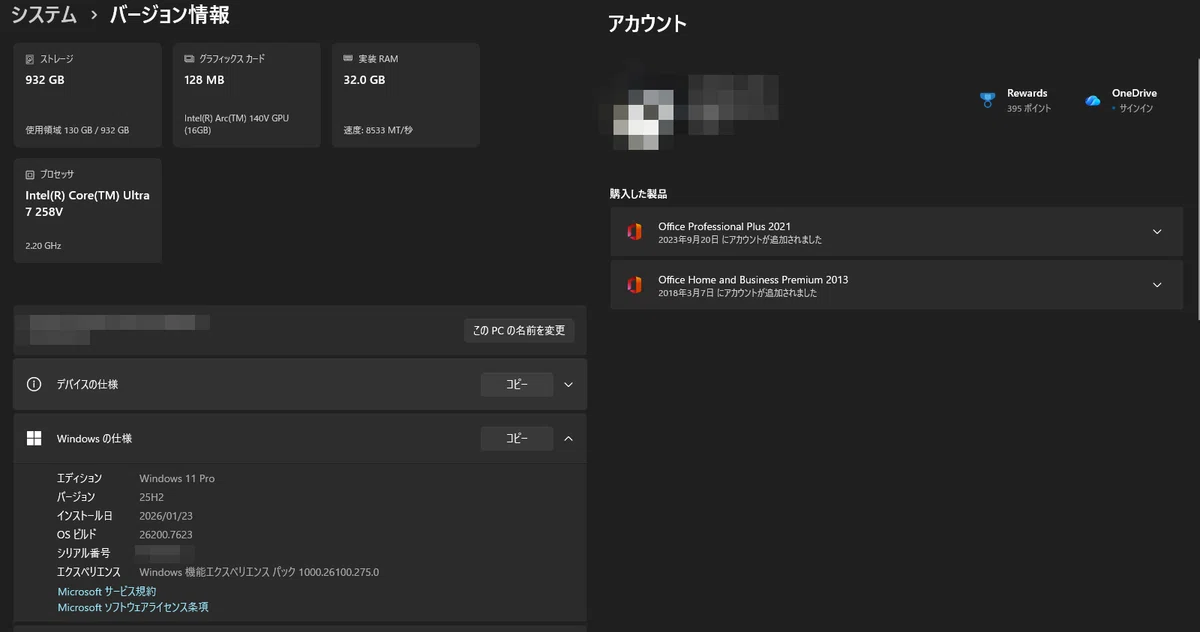This screenshot has width=1200, height=632.
Task: Expand Office Home and Business Premium 2013 details
Action: 1157,285
